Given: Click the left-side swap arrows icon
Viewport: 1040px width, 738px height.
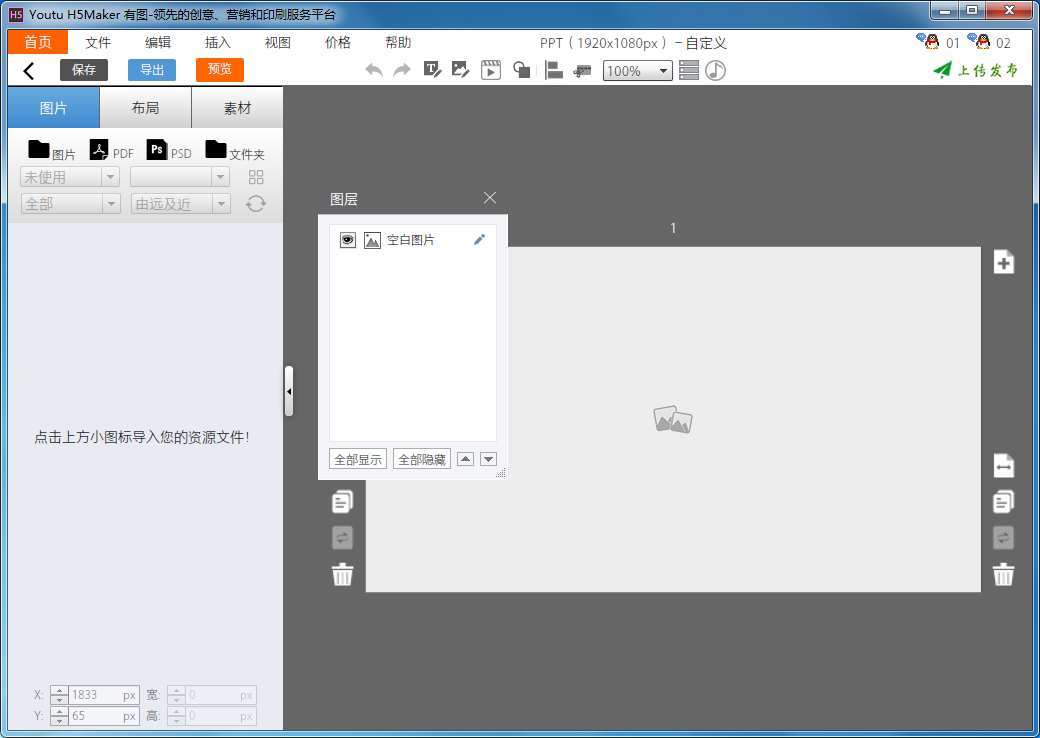Looking at the screenshot, I should click(x=342, y=538).
